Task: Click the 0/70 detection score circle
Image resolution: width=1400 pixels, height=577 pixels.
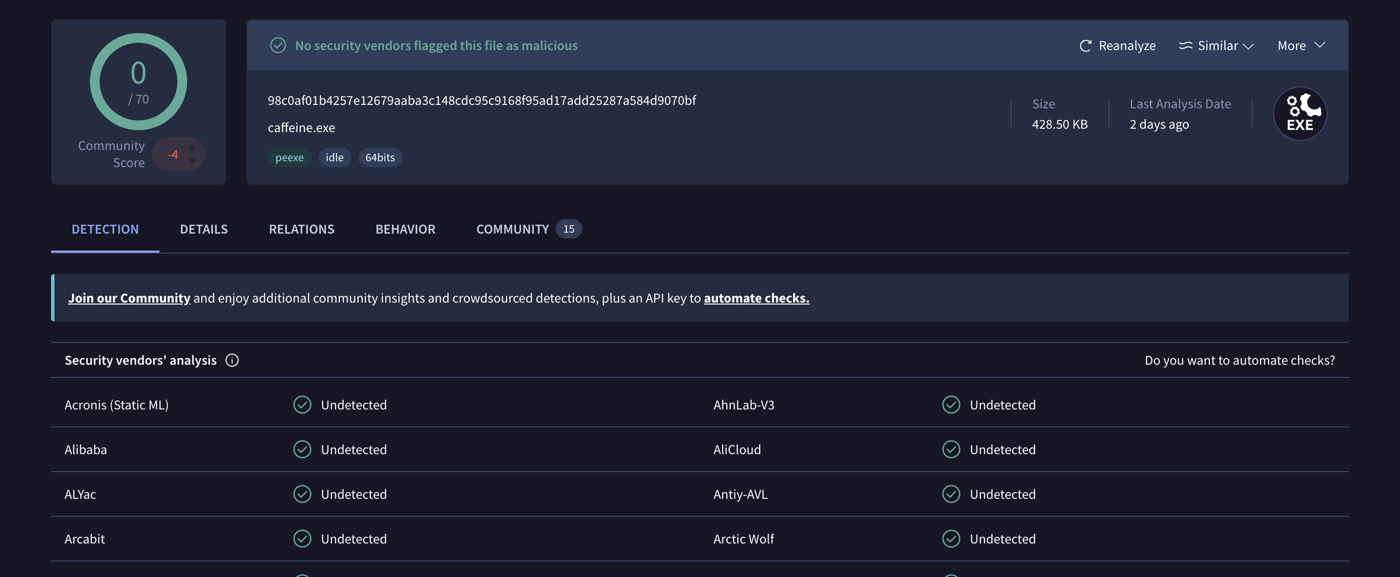Action: pyautogui.click(x=138, y=82)
